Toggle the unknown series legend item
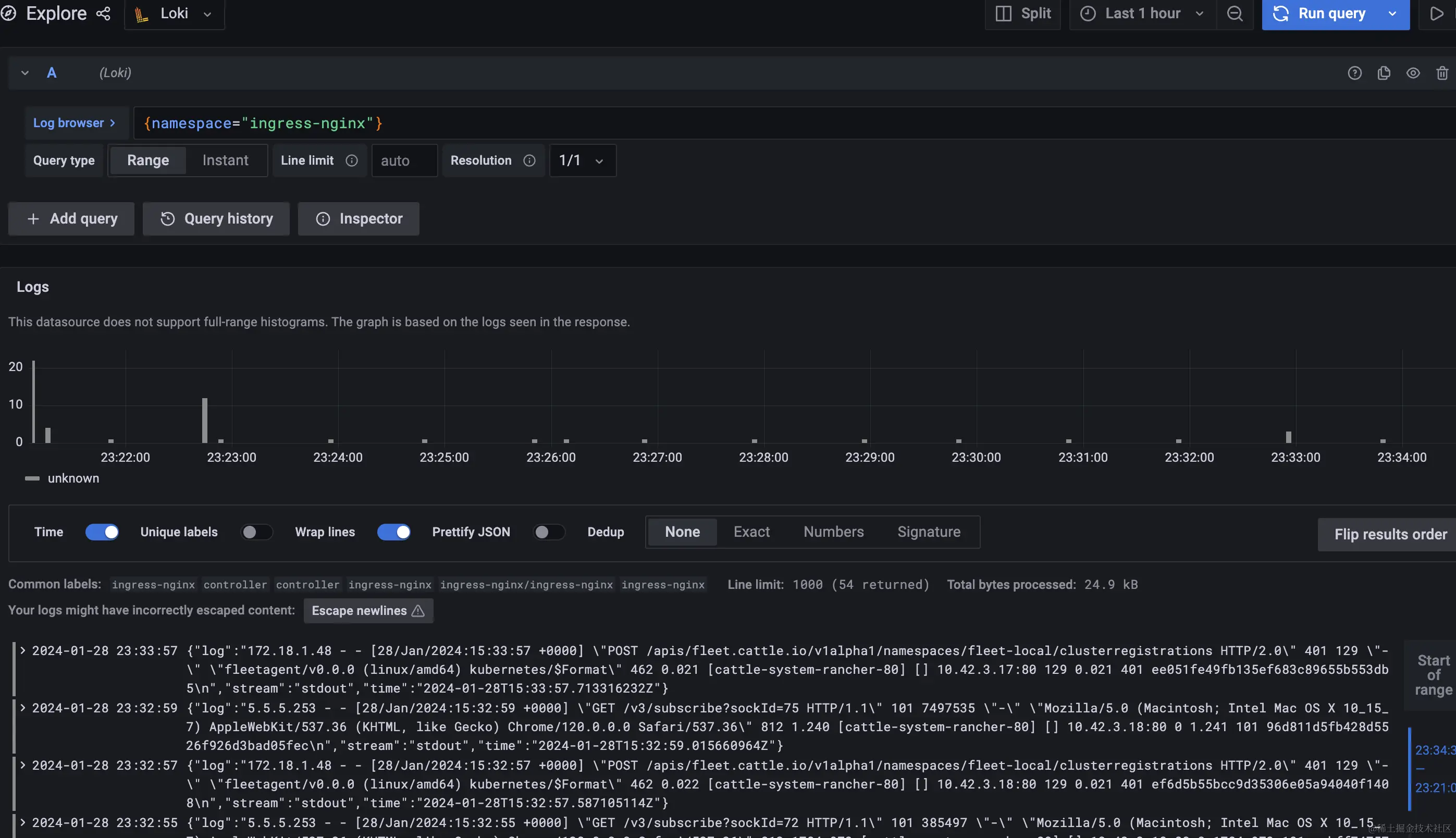 click(62, 478)
